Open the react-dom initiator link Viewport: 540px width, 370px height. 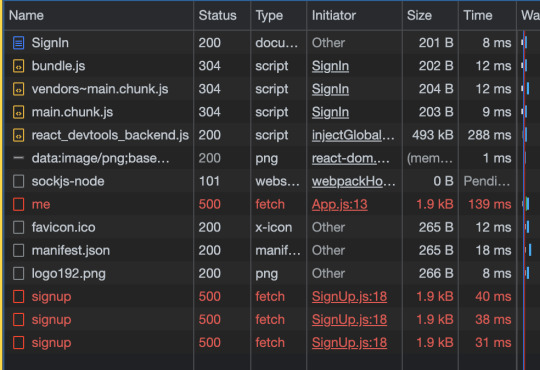pyautogui.click(x=351, y=158)
